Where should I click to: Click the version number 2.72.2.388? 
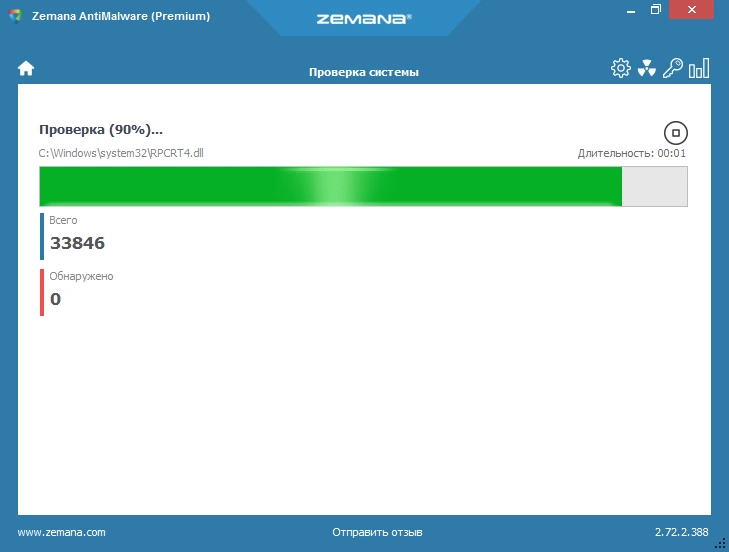pyautogui.click(x=682, y=532)
